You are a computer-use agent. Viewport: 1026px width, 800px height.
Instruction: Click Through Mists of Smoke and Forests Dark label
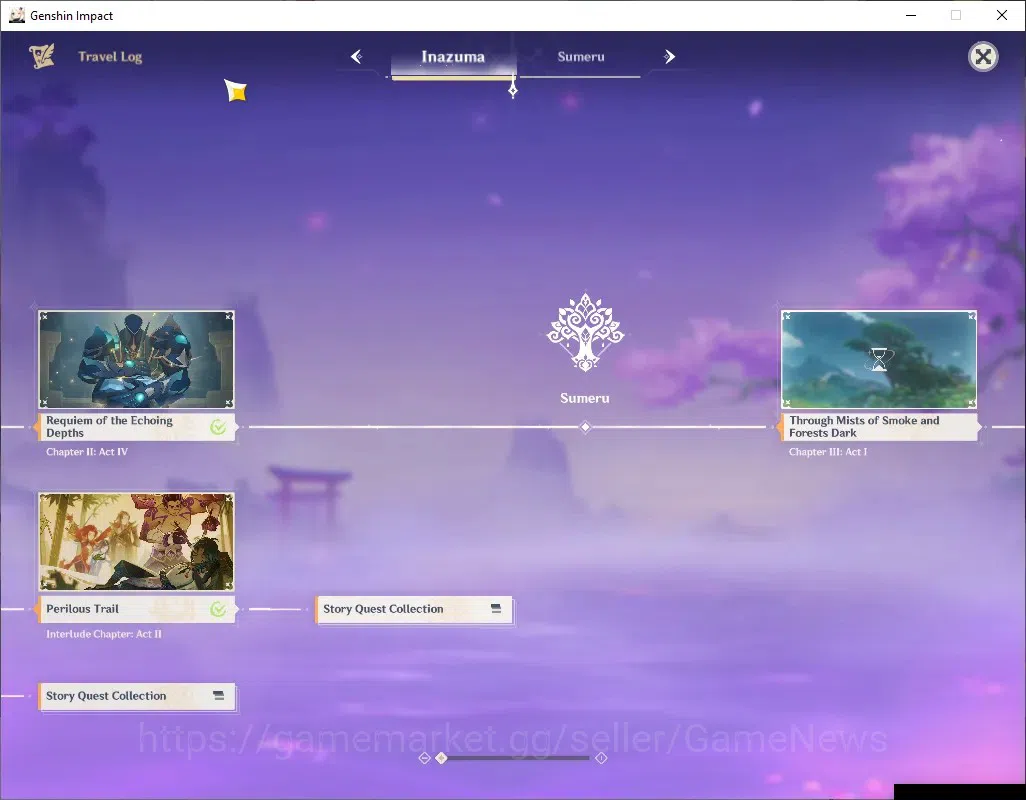pyautogui.click(x=879, y=426)
